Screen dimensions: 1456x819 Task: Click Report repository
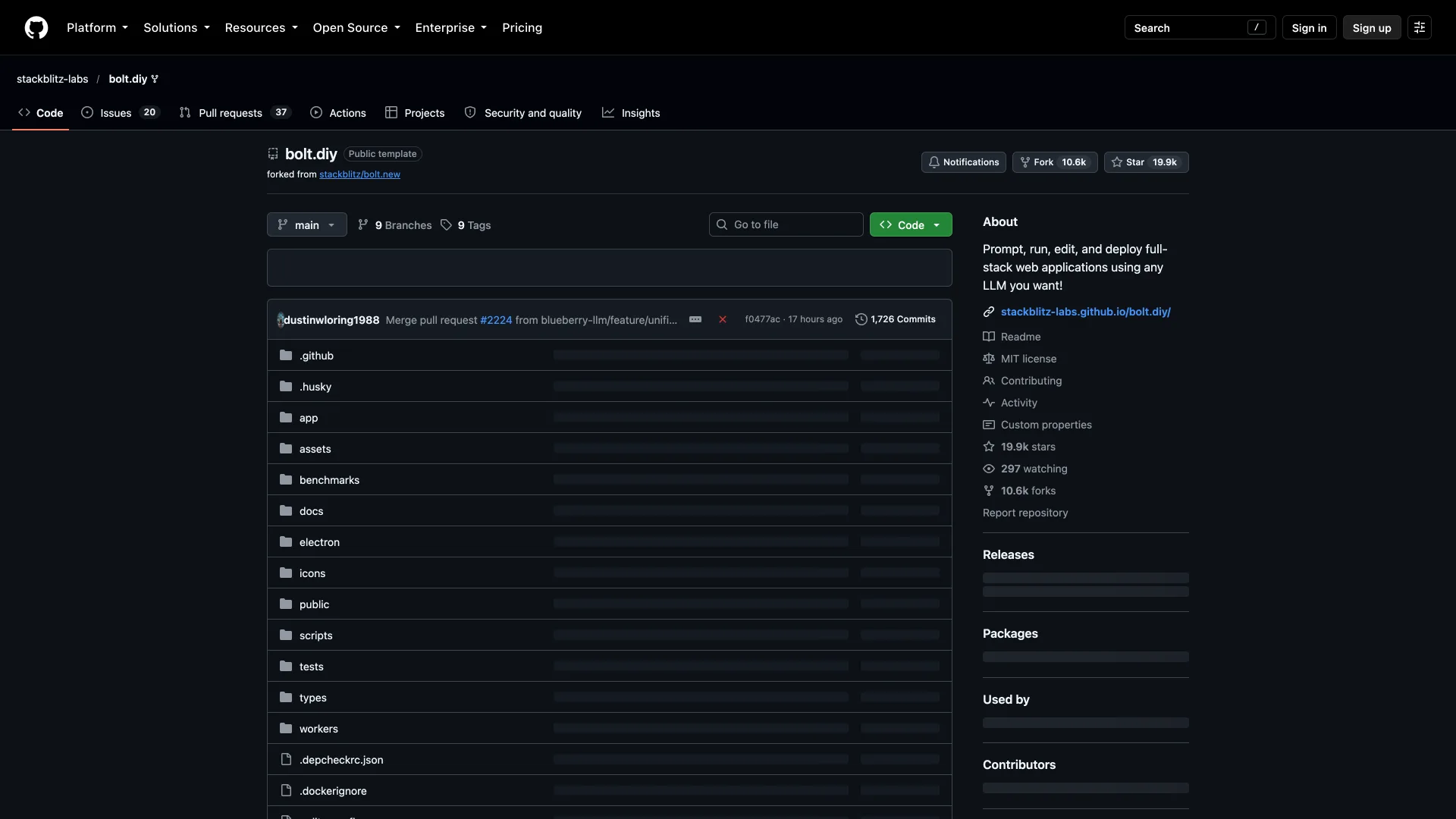tap(1025, 513)
